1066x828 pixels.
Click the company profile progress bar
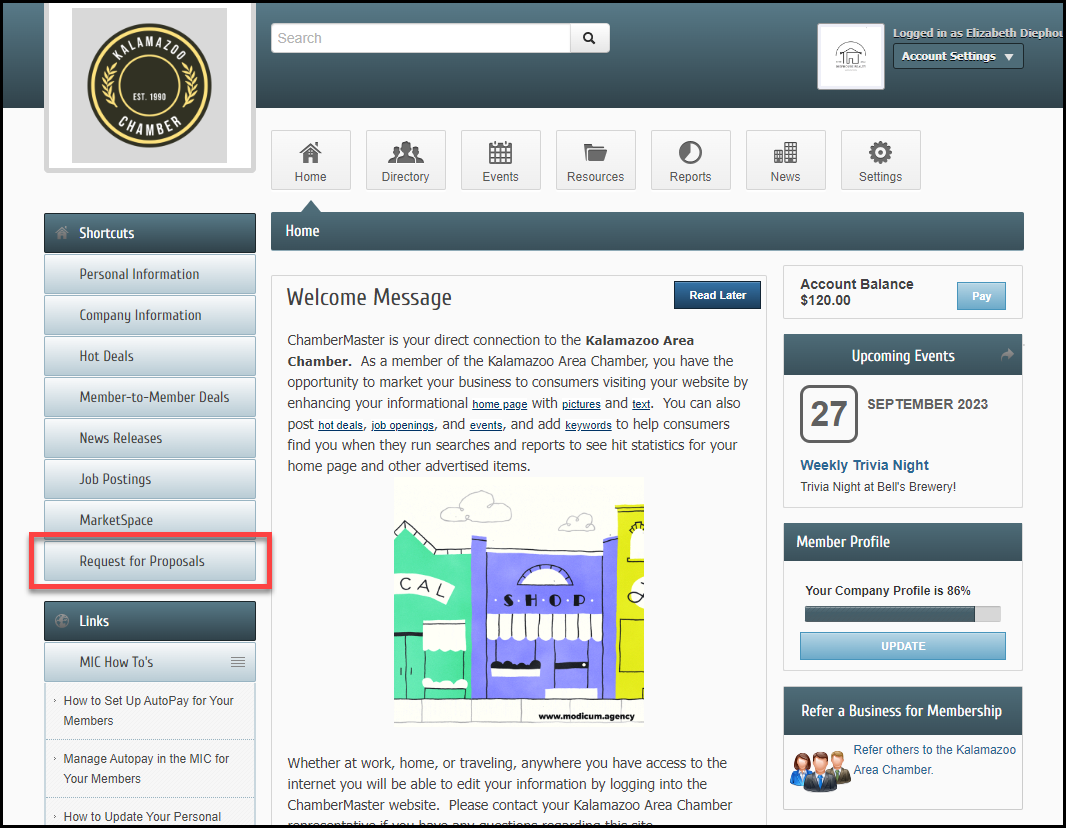click(902, 614)
